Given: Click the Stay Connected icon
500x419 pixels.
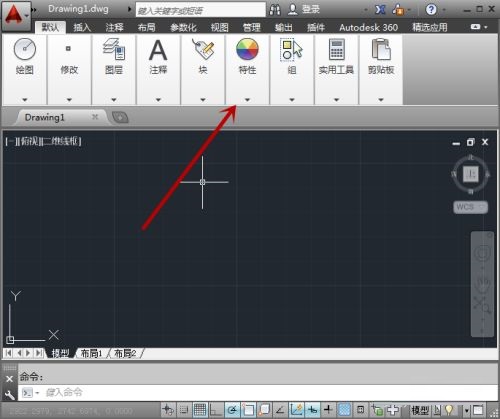Looking at the screenshot, I should tap(398, 10).
